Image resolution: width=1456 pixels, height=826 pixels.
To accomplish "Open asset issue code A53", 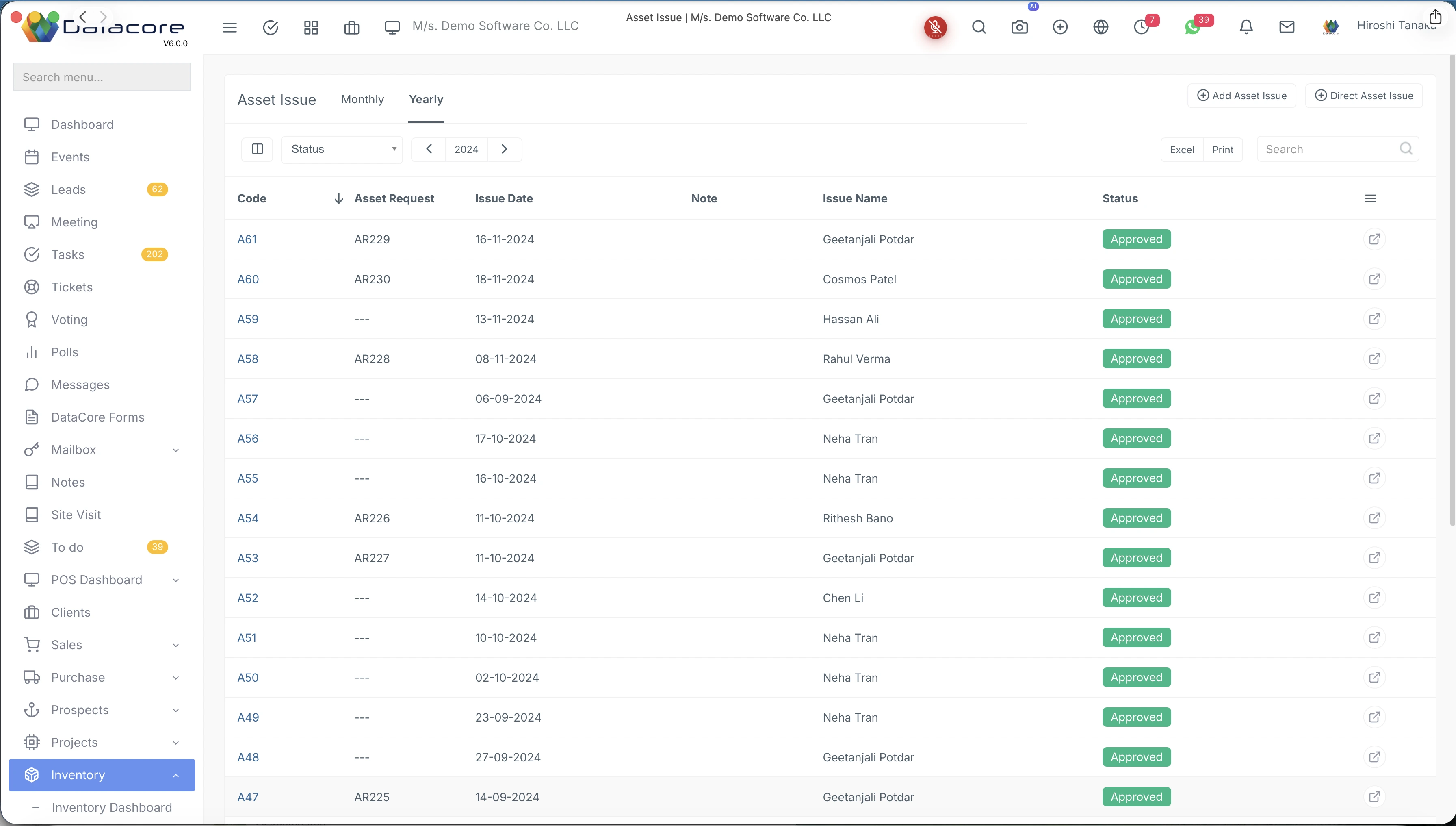I will coord(248,558).
